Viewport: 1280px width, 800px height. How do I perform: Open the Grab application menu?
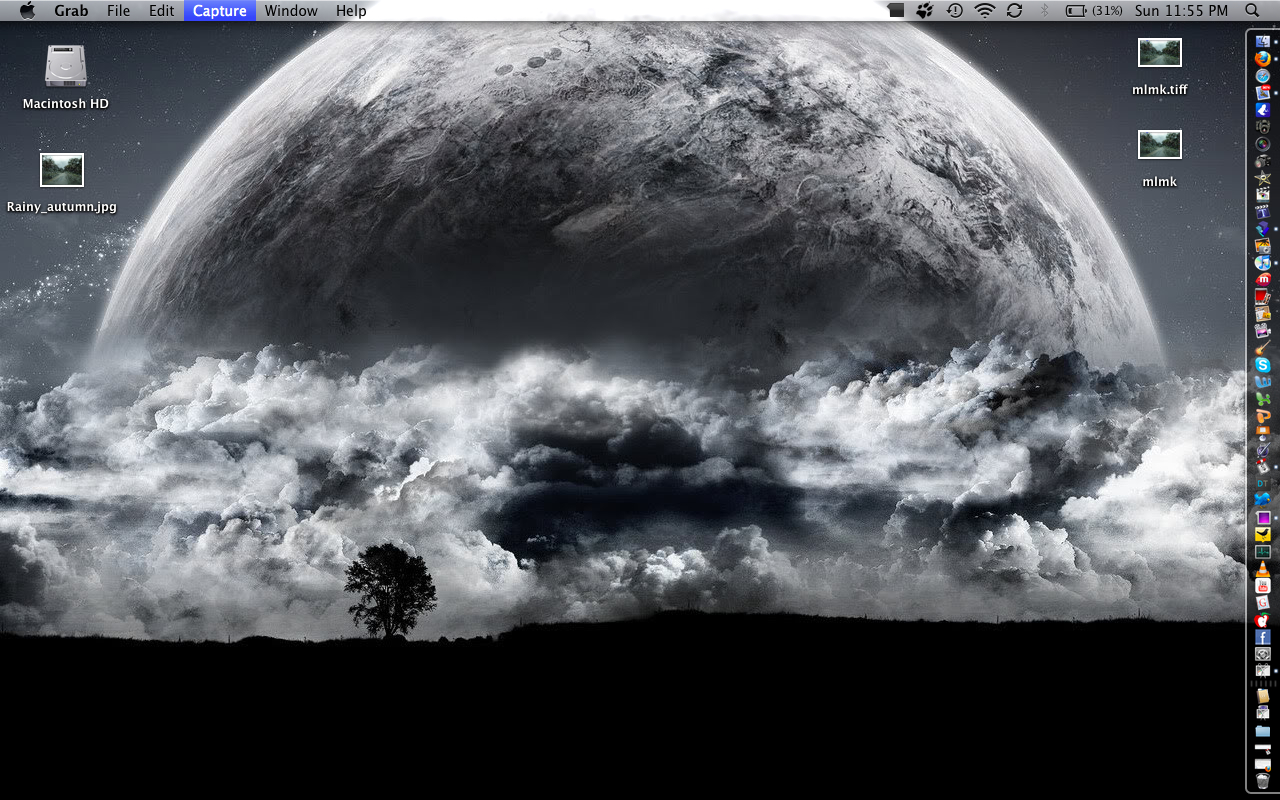(71, 11)
